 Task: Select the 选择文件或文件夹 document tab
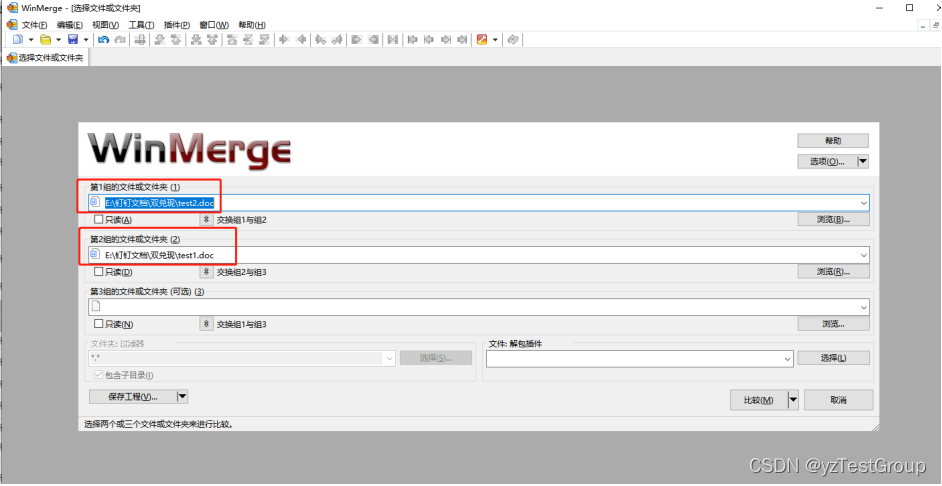[x=46, y=58]
